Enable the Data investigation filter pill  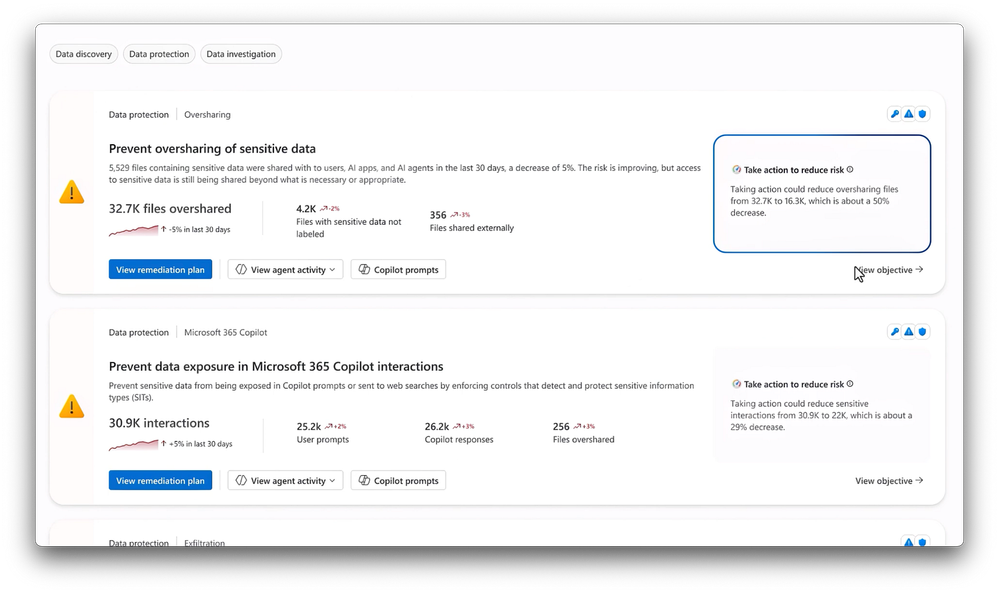pos(241,54)
